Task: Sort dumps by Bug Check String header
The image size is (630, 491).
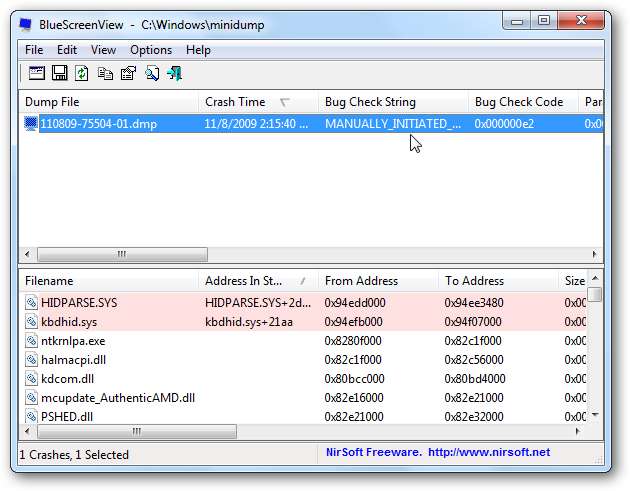Action: pos(370,102)
